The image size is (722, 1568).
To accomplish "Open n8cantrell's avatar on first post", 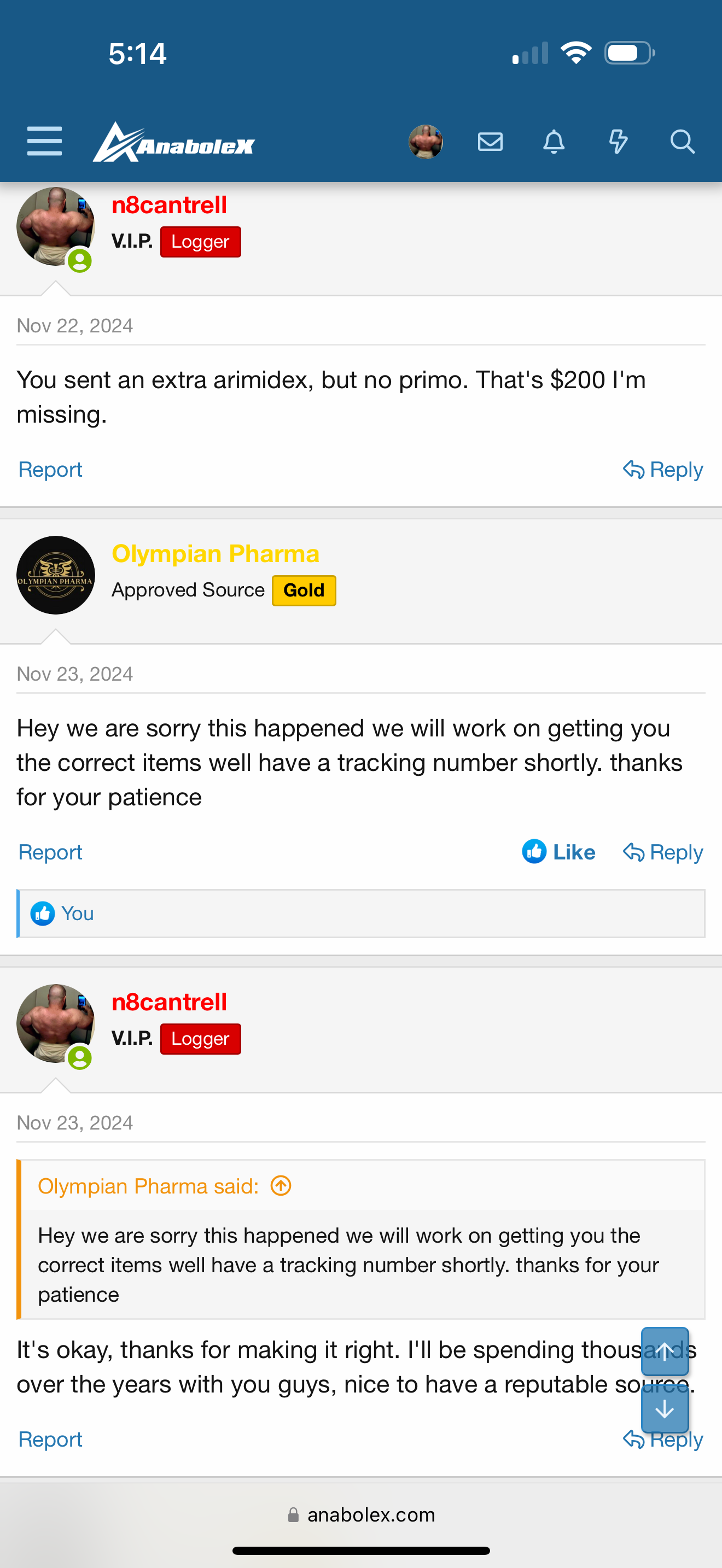I will (55, 226).
